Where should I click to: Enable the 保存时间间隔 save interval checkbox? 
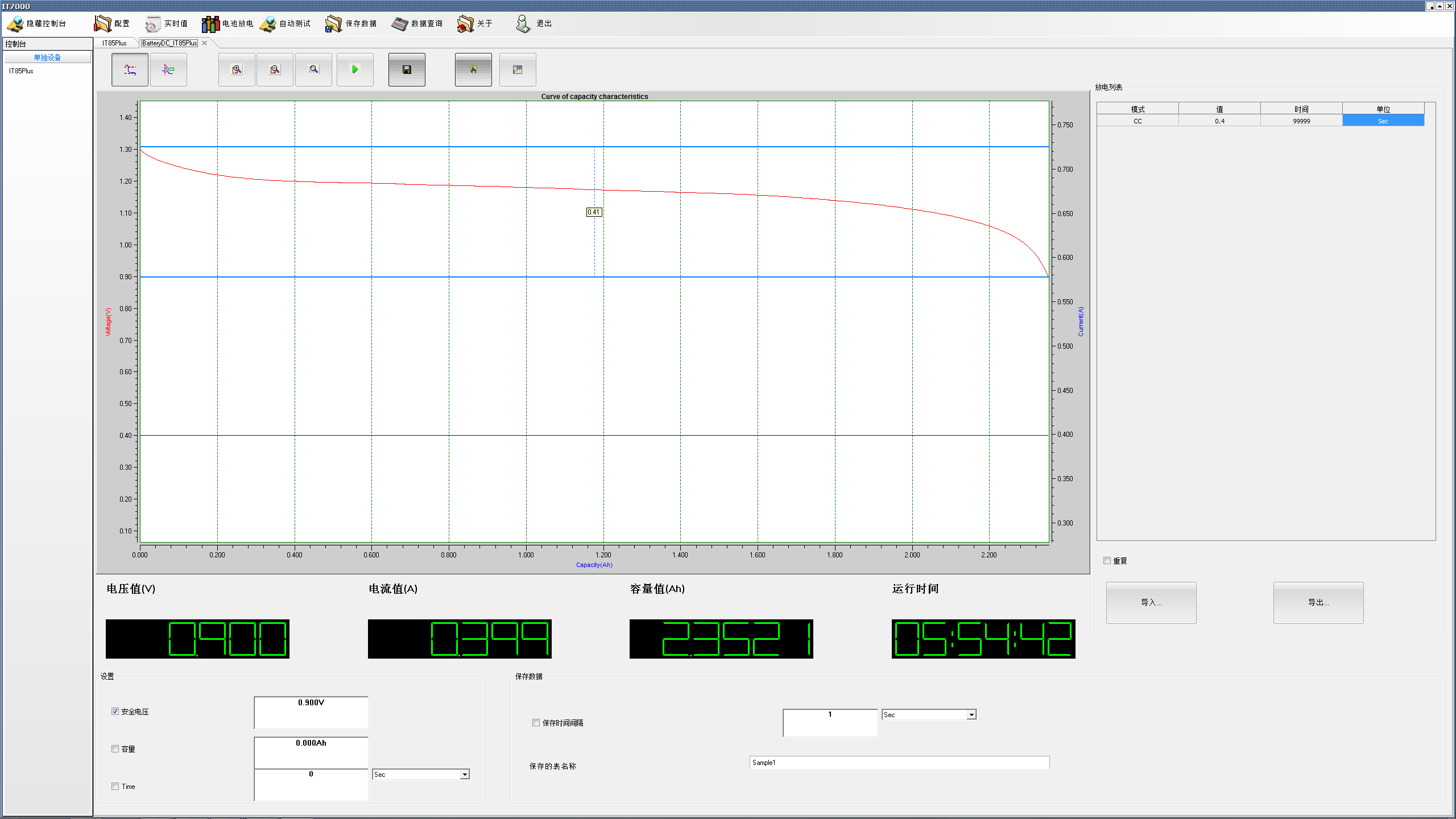[x=536, y=722]
